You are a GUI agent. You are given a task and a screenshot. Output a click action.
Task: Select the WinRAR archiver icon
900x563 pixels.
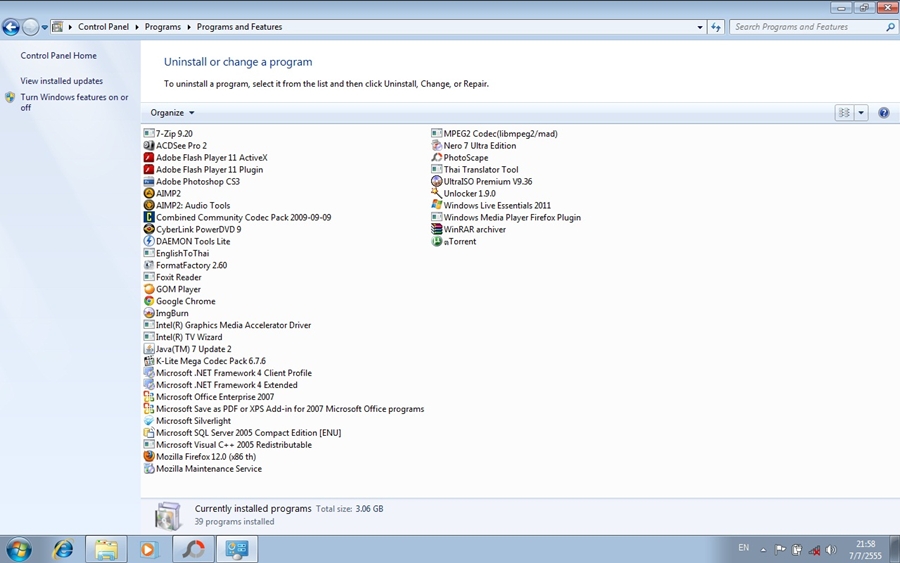436,229
